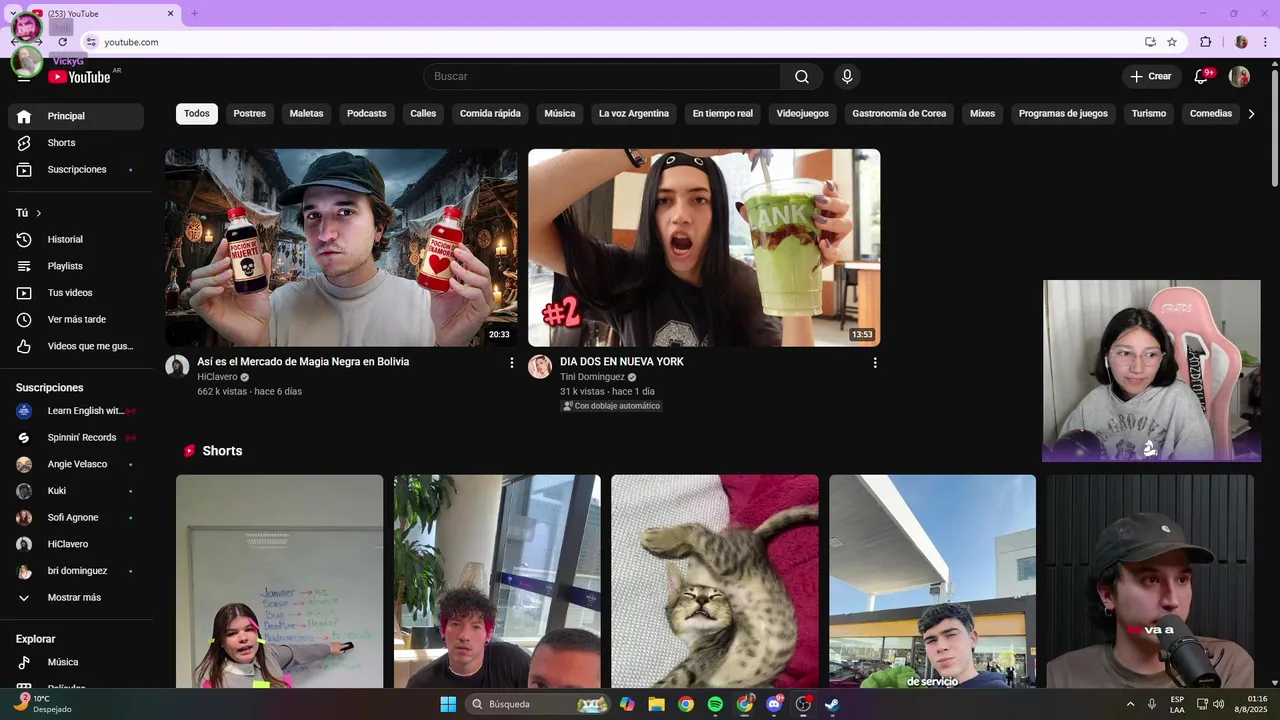View site information icon in address bar
The height and width of the screenshot is (720, 1280).
coord(91,42)
